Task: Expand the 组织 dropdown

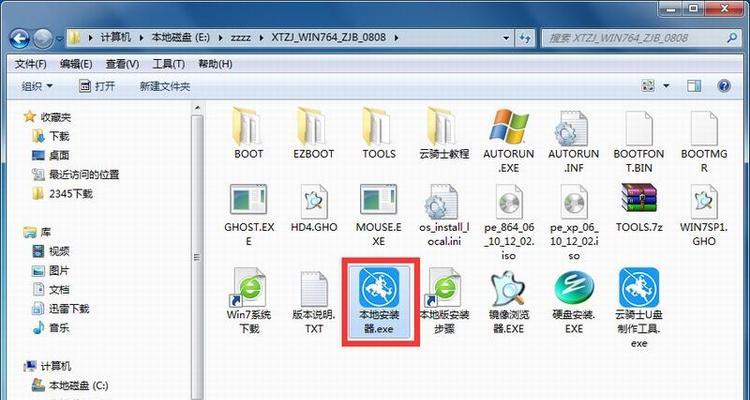Action: [x=37, y=86]
